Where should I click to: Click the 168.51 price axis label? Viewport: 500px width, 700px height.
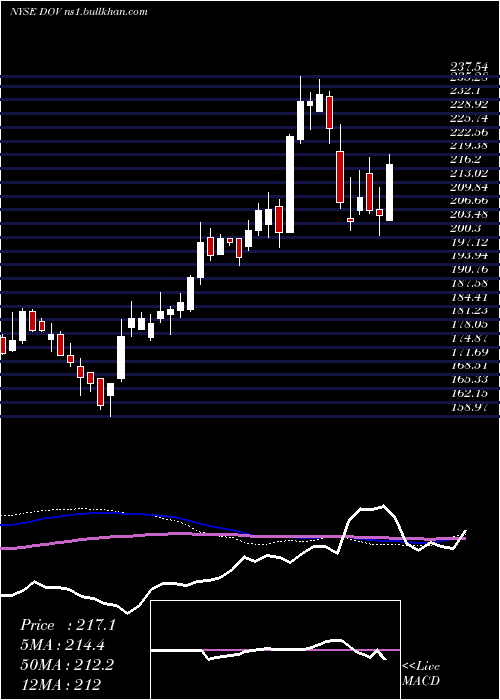468,366
